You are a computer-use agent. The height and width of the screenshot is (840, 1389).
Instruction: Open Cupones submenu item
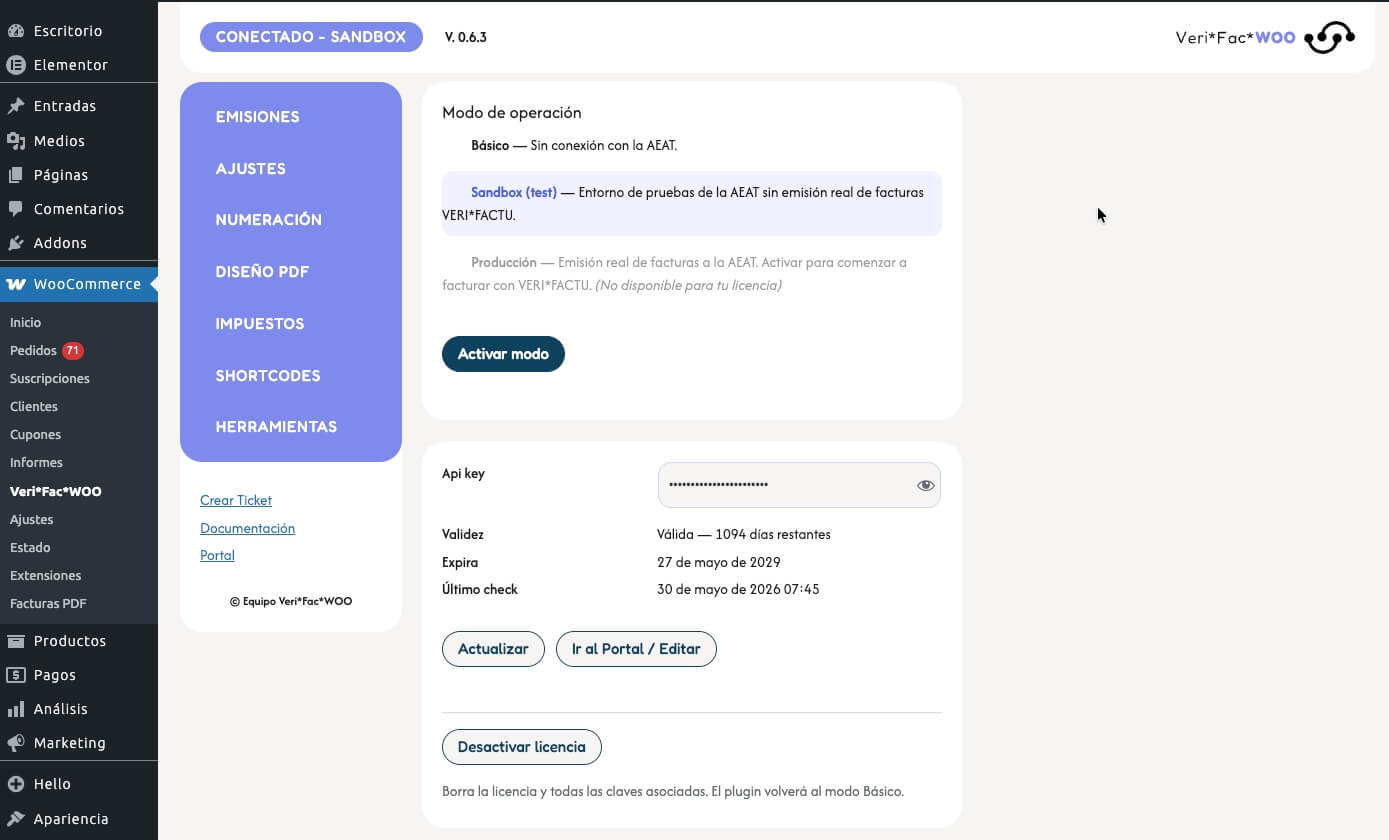(x=36, y=435)
